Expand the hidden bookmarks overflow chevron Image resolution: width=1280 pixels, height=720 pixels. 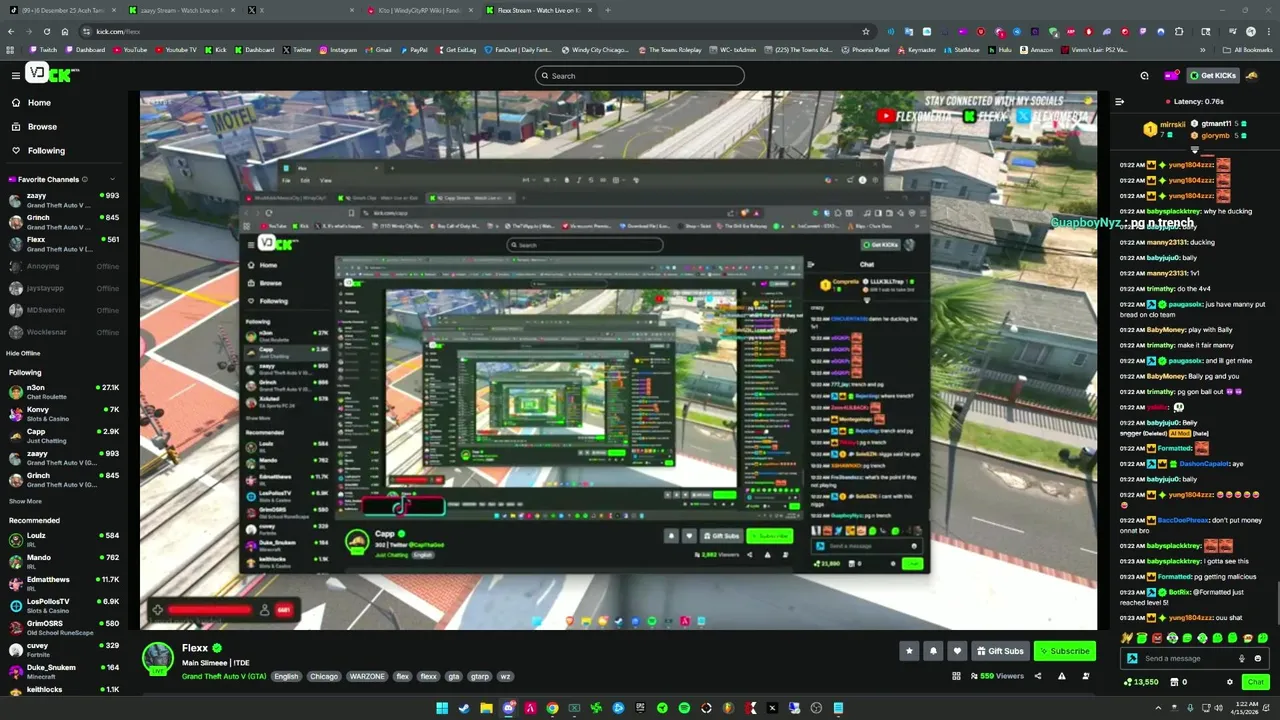click(x=1203, y=50)
